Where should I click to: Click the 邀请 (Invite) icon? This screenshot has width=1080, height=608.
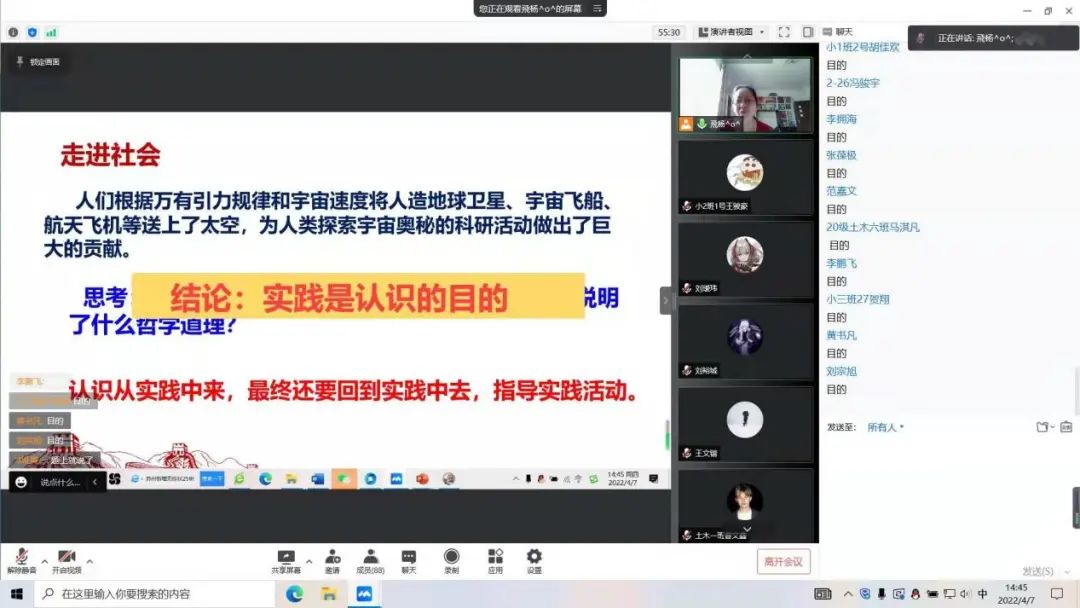332,559
